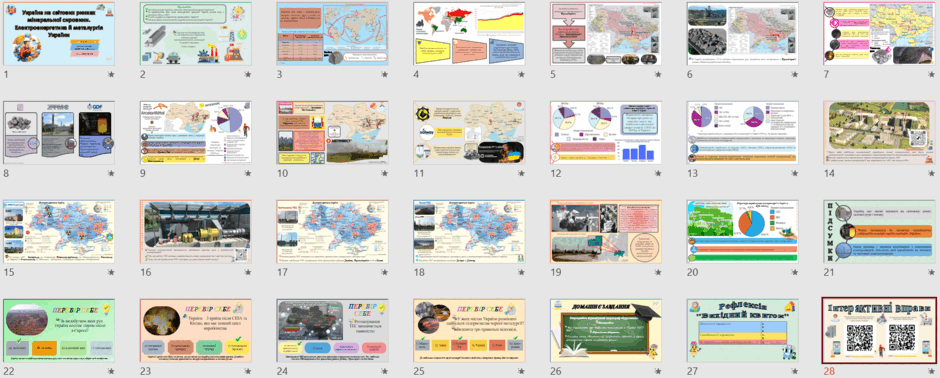Click the animation star icon under slide 1

click(x=111, y=74)
